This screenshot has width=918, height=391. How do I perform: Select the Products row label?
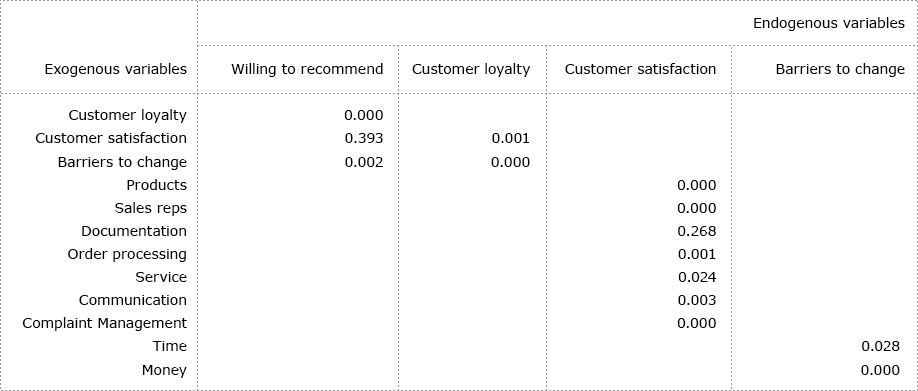pos(156,185)
